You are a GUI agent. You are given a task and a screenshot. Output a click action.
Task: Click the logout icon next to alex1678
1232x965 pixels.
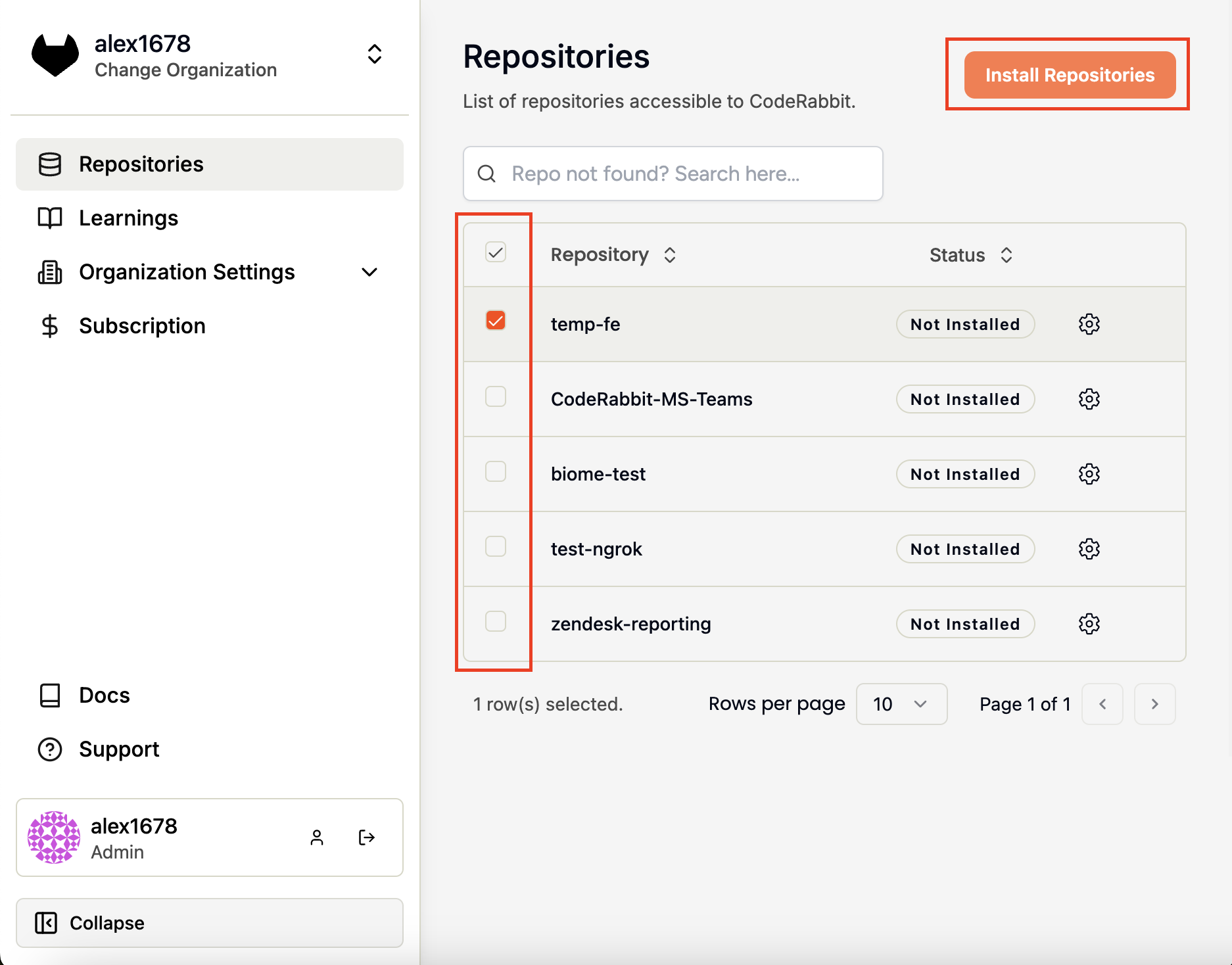pyautogui.click(x=367, y=837)
